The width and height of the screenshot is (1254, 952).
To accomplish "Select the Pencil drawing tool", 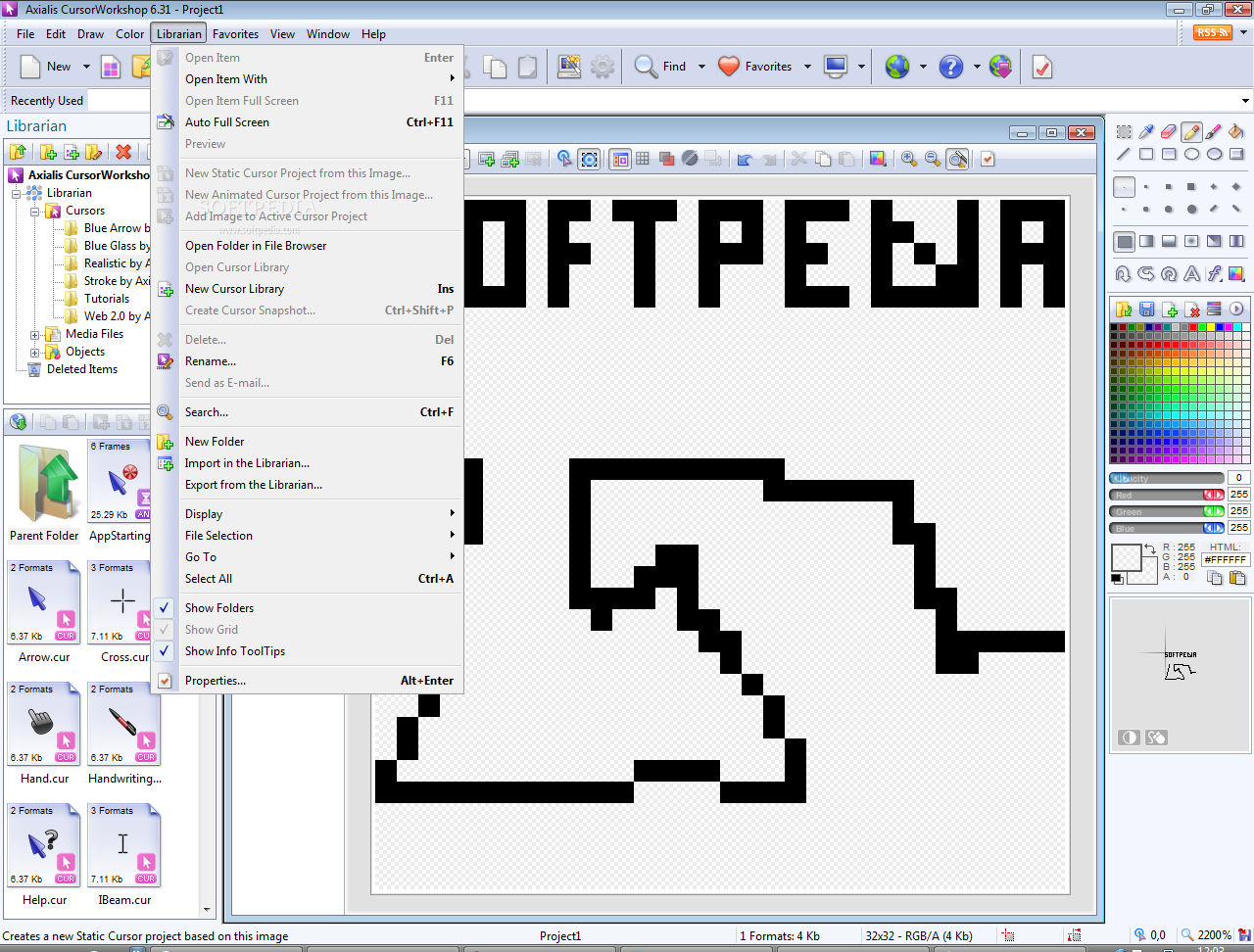I will point(1191,131).
